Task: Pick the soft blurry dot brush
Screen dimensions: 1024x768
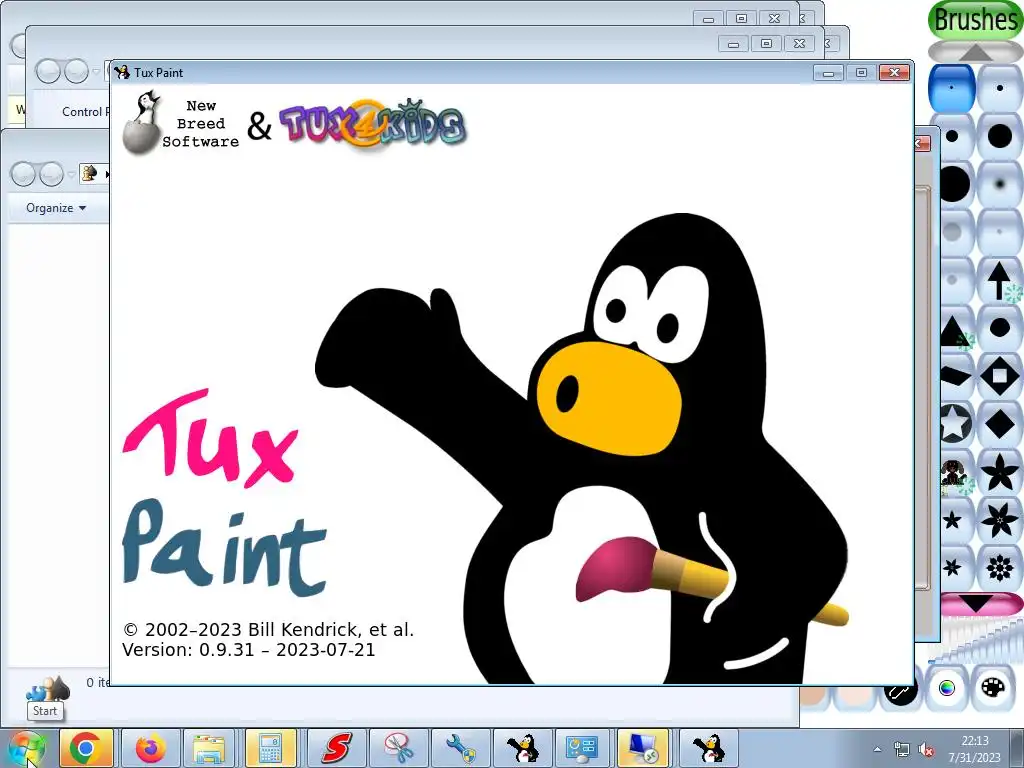Action: 1000,184
